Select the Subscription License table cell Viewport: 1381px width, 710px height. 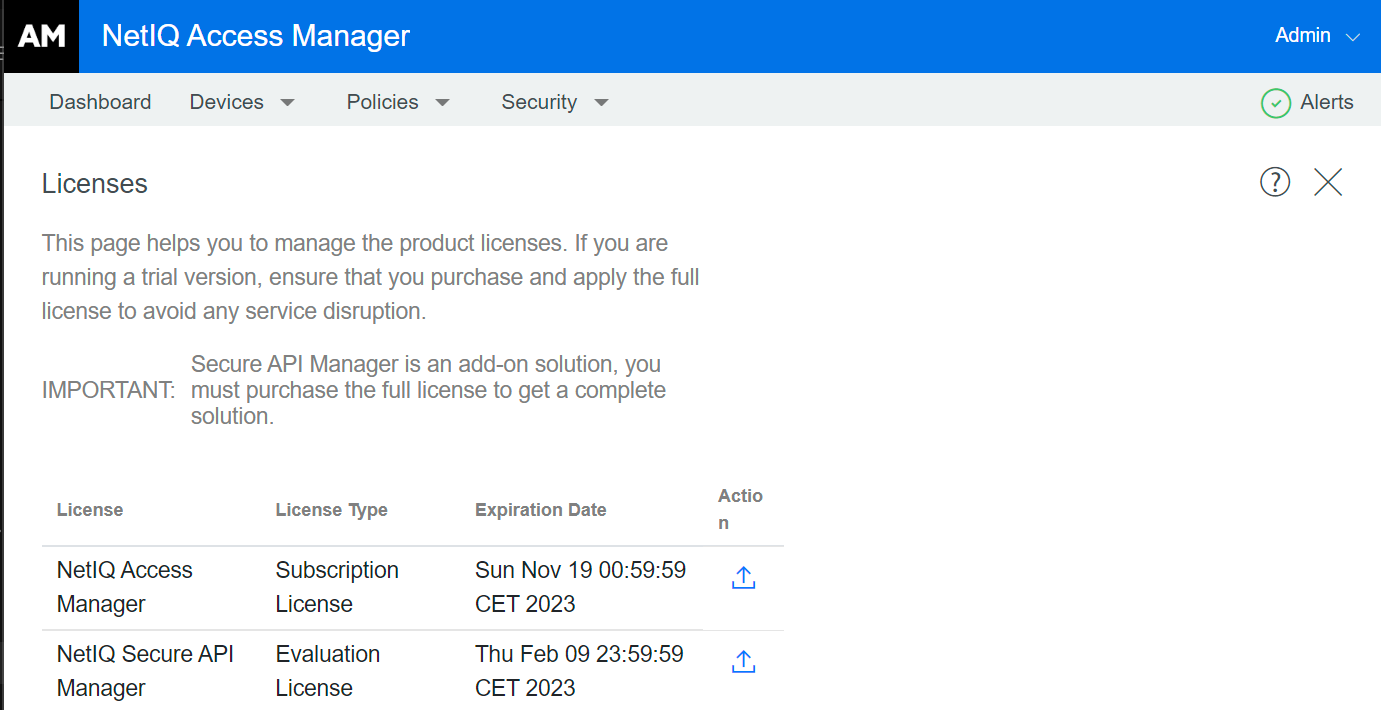click(x=337, y=587)
